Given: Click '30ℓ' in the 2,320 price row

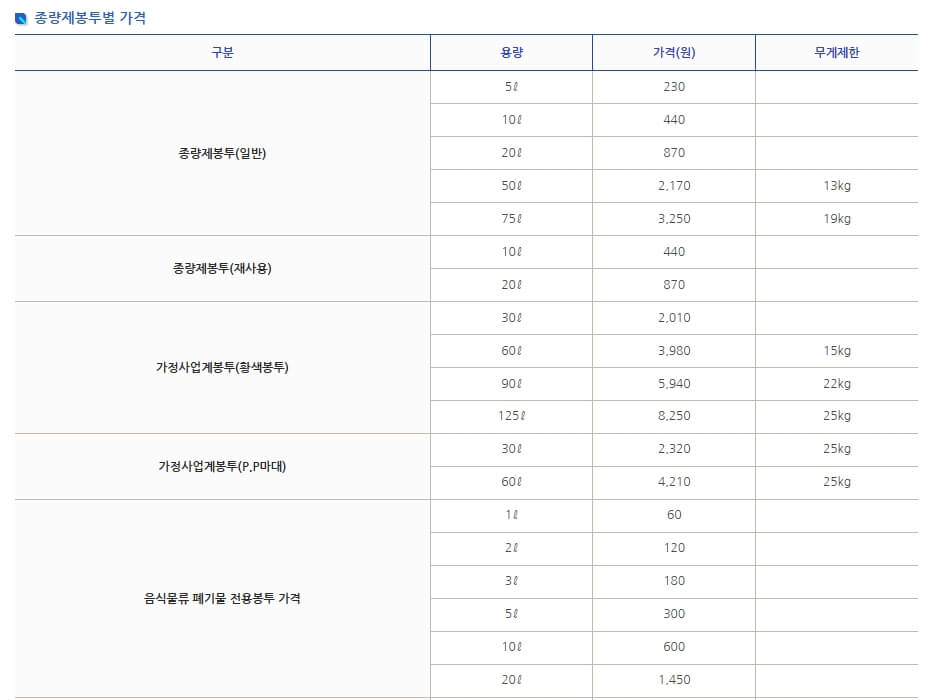Looking at the screenshot, I should pyautogui.click(x=511, y=448).
